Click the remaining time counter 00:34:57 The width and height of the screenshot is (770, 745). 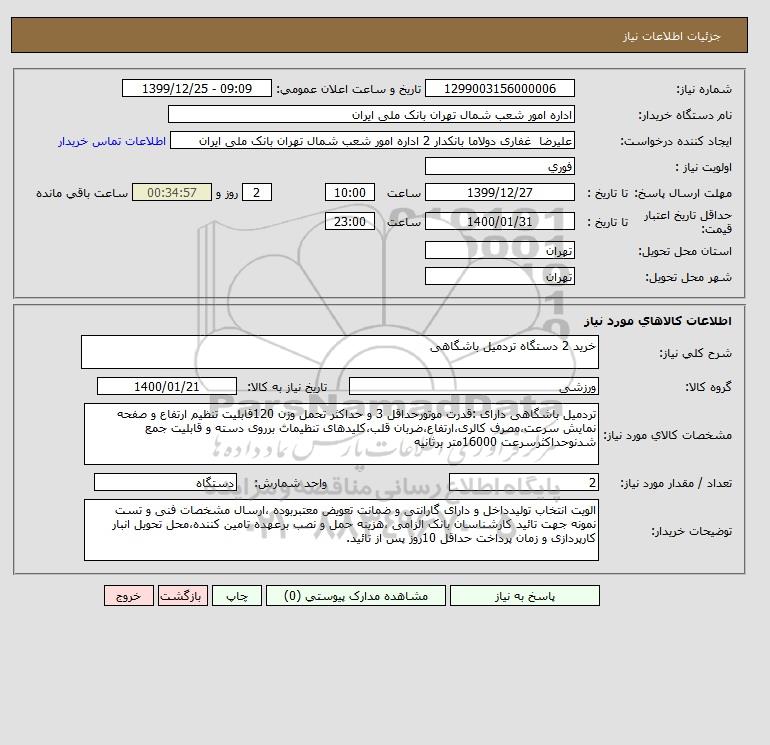coord(172,193)
